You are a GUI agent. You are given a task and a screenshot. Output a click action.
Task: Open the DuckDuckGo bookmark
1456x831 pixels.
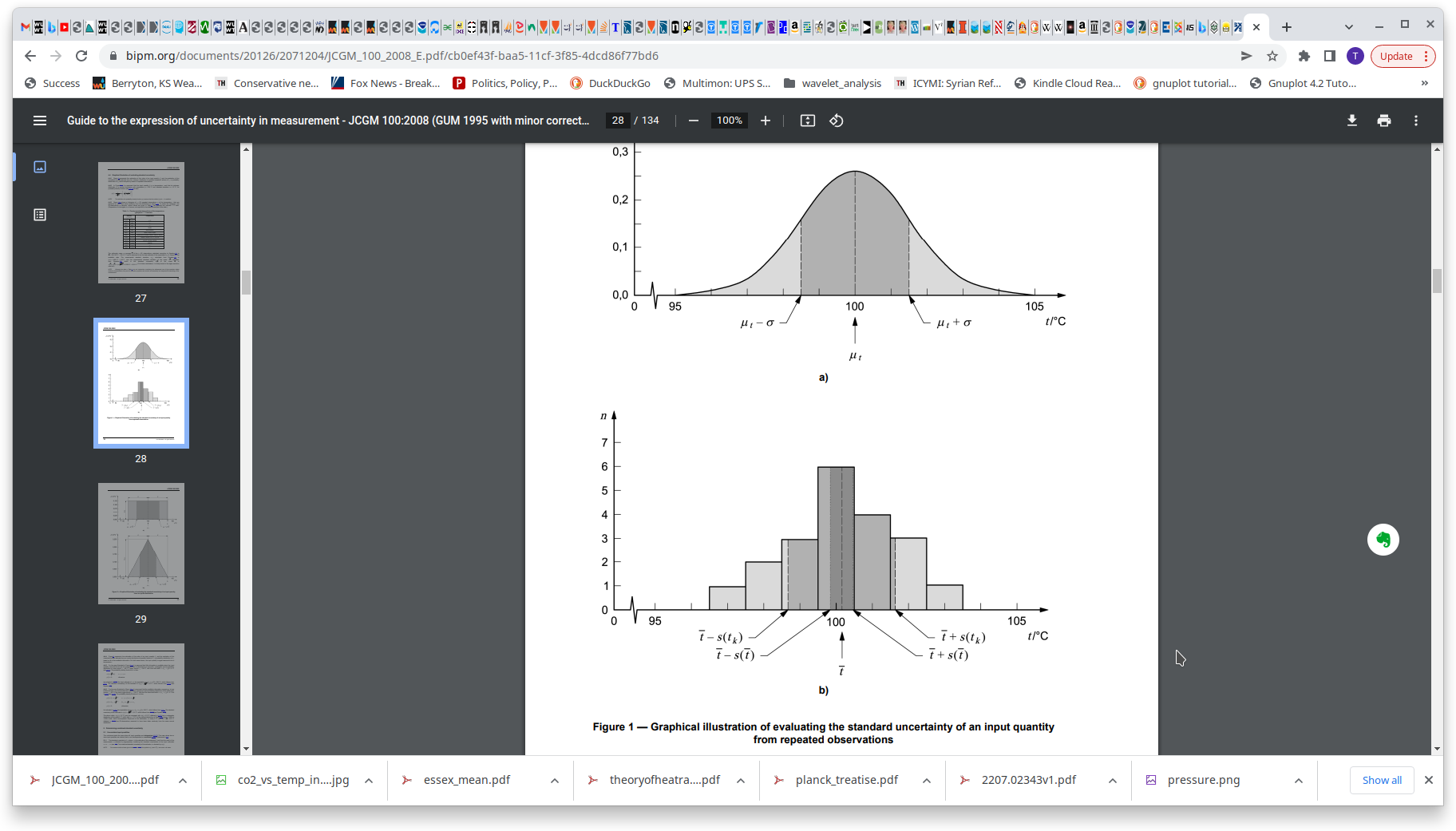(x=611, y=83)
